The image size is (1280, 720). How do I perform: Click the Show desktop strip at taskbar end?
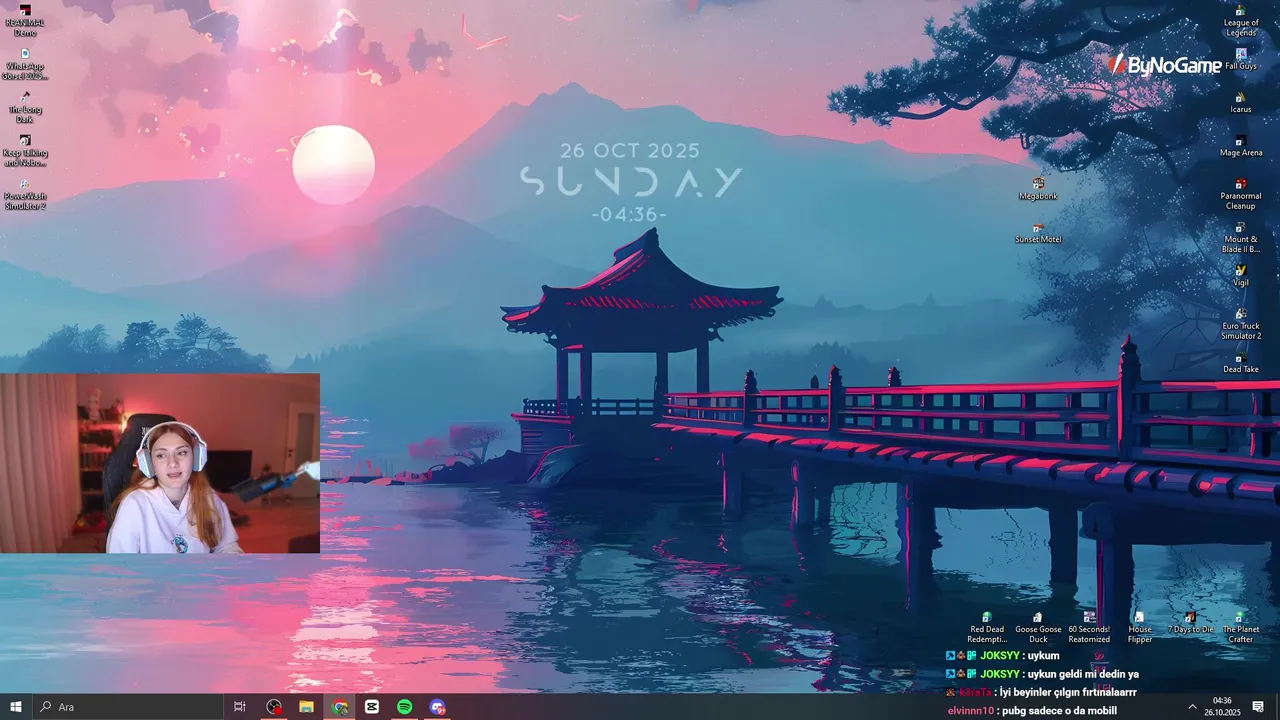tap(1277, 707)
